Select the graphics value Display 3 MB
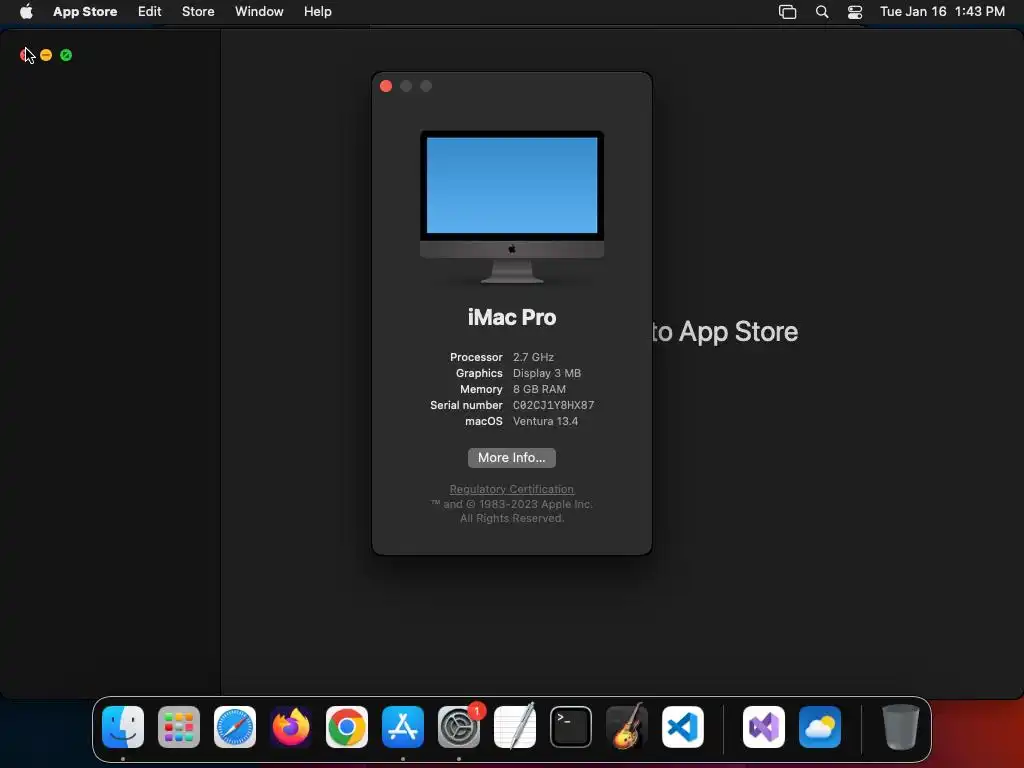The height and width of the screenshot is (768, 1024). click(x=547, y=373)
